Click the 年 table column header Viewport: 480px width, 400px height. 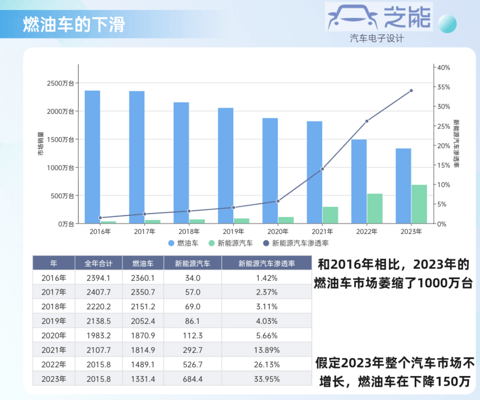click(53, 263)
